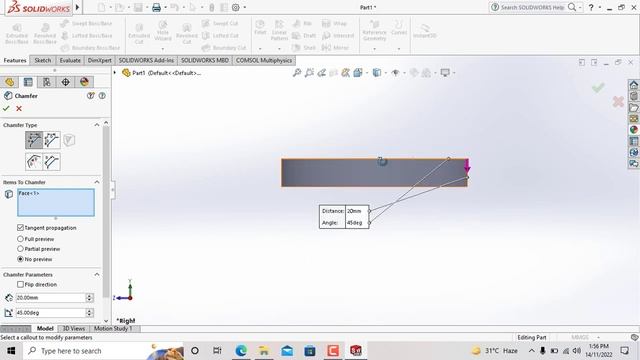Switch to the SOLIDWORKS MBD tab
Image resolution: width=640 pixels, height=360 pixels.
click(204, 60)
